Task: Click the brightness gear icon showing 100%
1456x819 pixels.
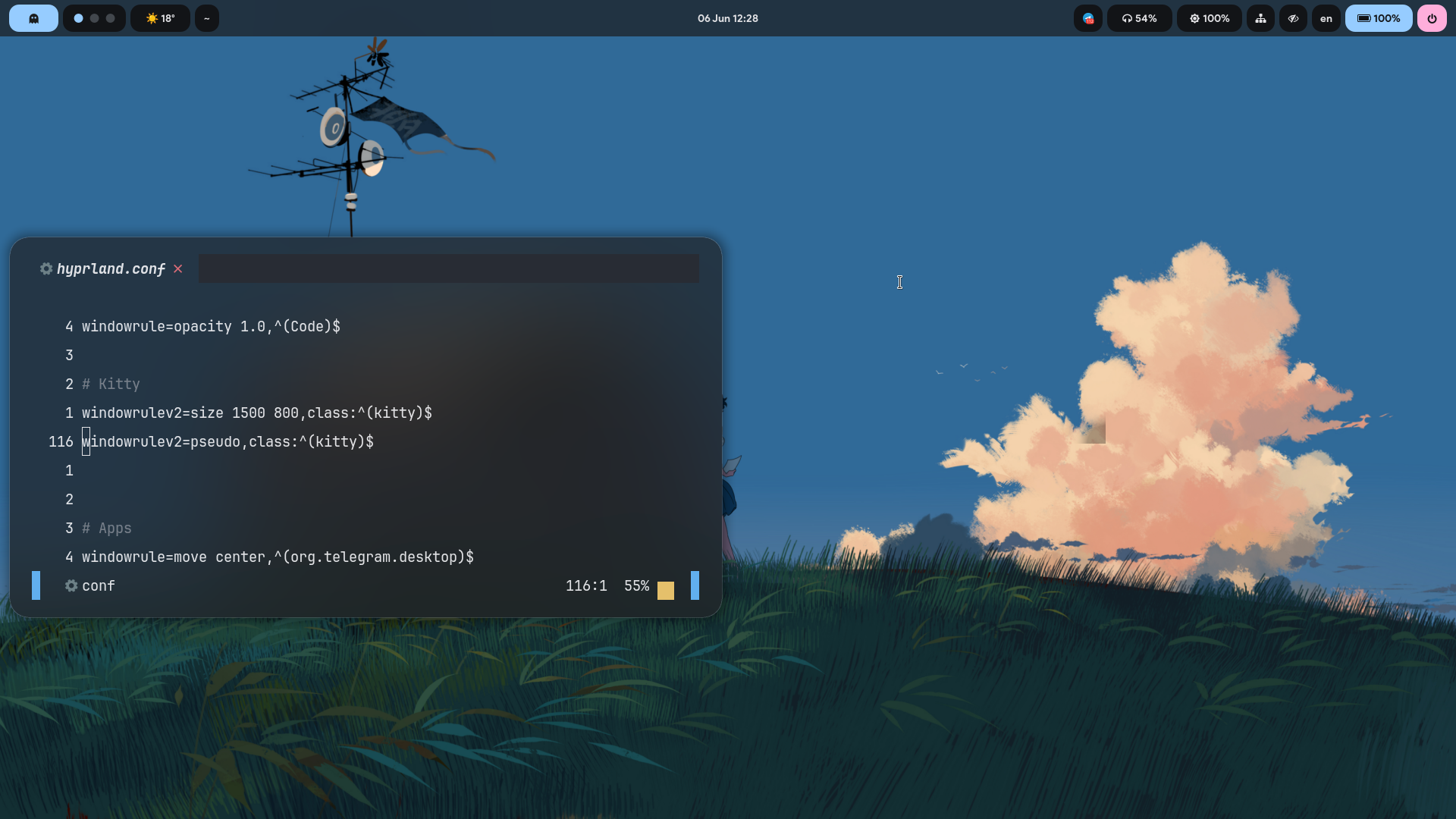Action: tap(1208, 18)
